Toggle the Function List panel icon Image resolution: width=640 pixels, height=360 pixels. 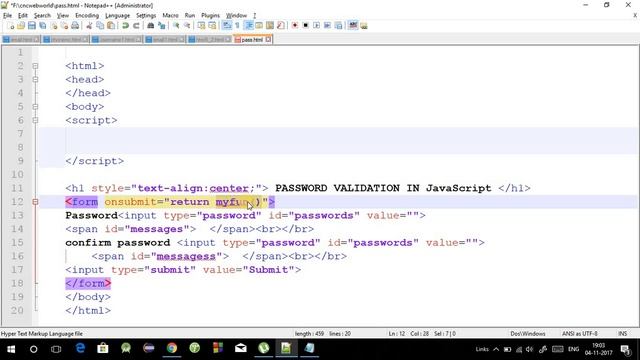pos(281,26)
